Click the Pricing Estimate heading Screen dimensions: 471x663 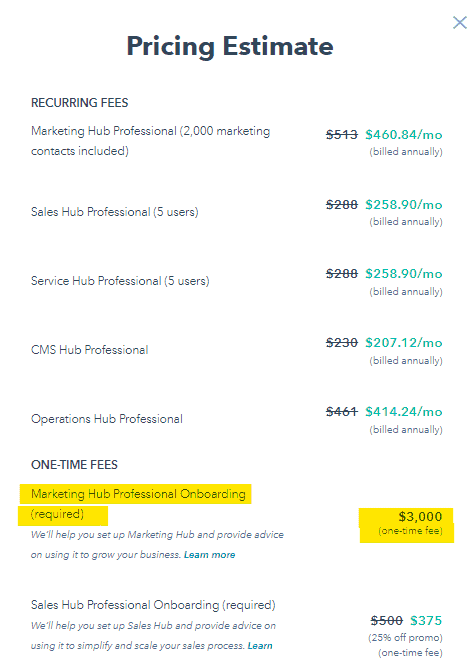[x=230, y=46]
